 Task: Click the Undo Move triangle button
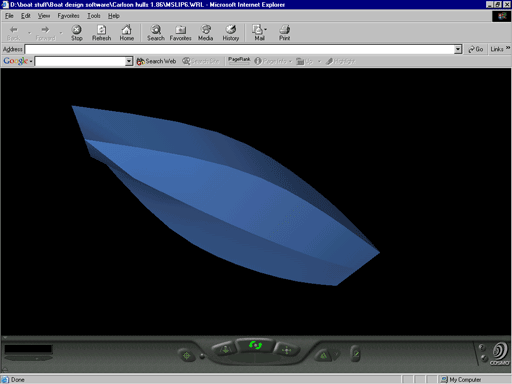(x=323, y=355)
